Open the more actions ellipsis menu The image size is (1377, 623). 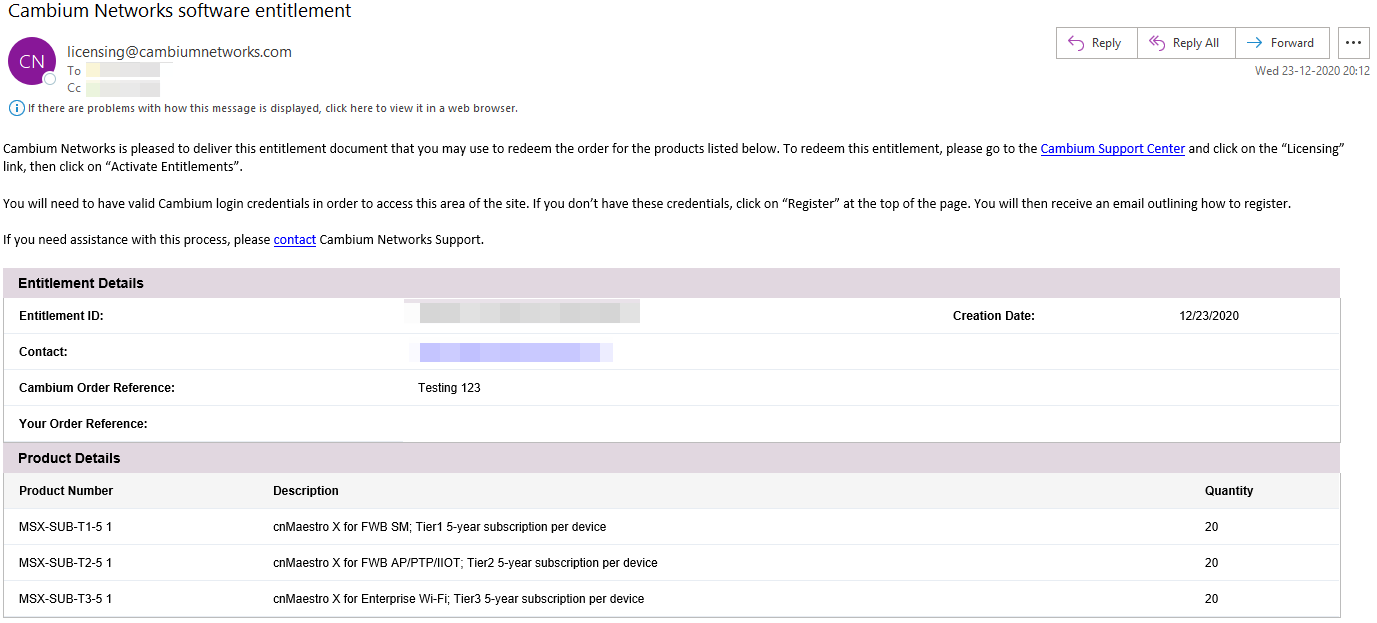tap(1353, 43)
